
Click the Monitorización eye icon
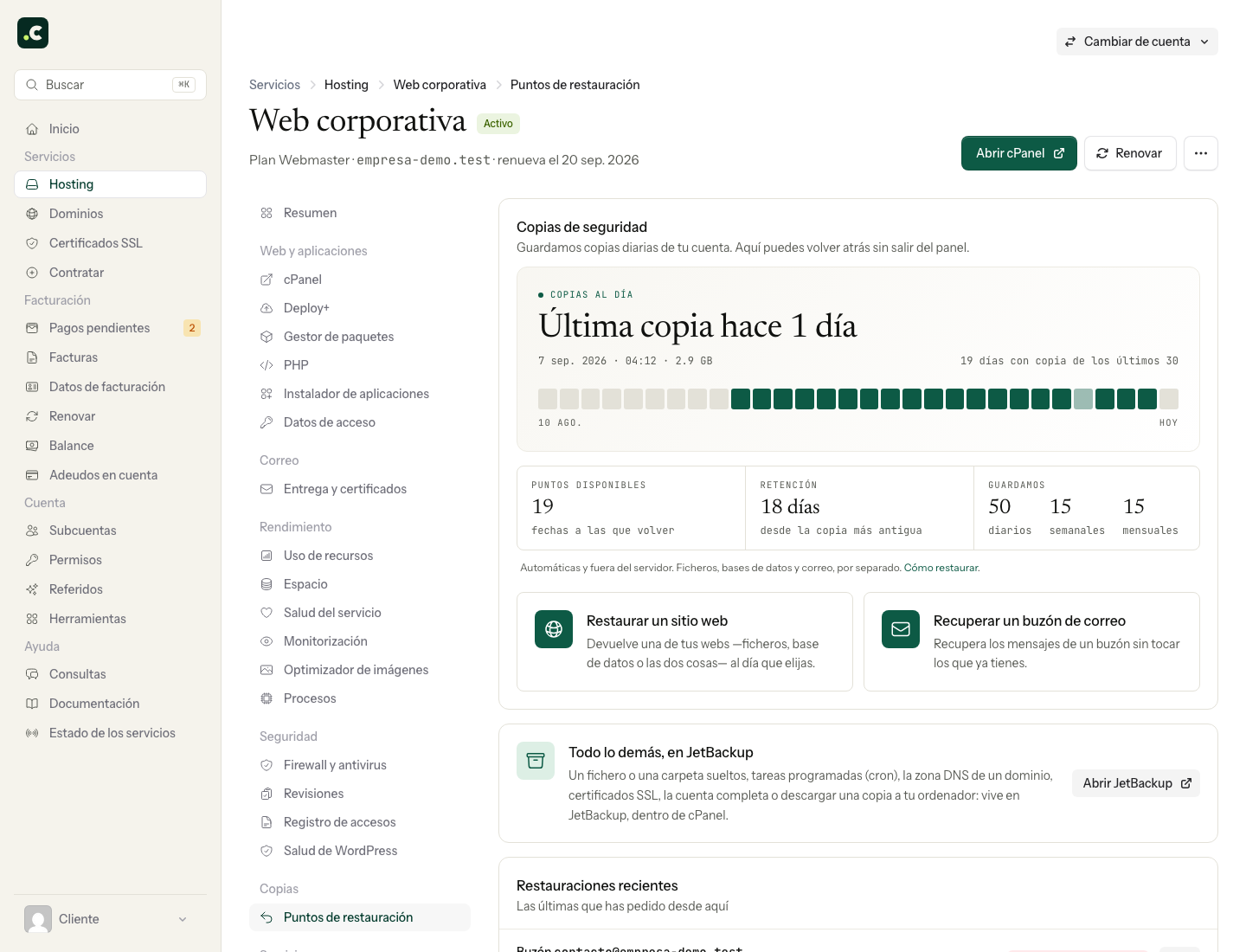pyautogui.click(x=267, y=641)
